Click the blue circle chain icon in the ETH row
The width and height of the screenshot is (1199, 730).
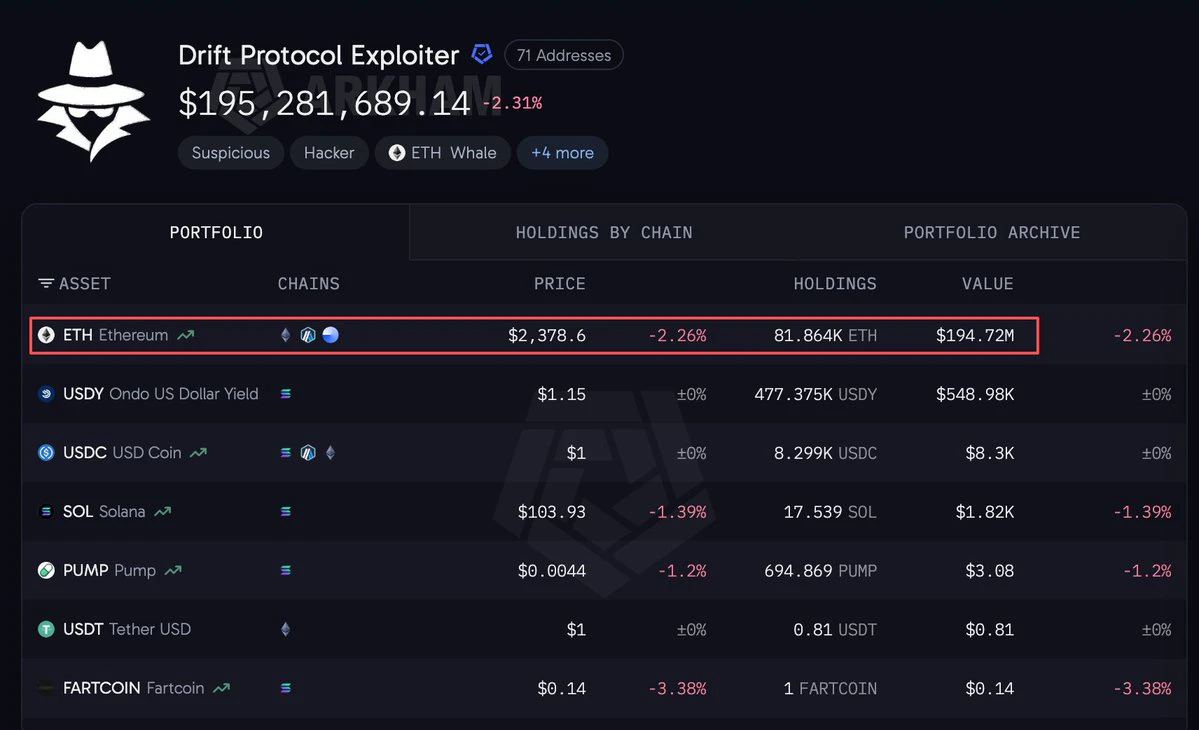tap(330, 335)
